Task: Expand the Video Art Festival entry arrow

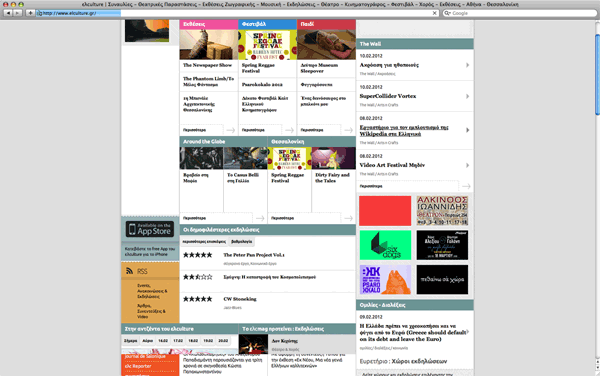Action: [x=467, y=165]
